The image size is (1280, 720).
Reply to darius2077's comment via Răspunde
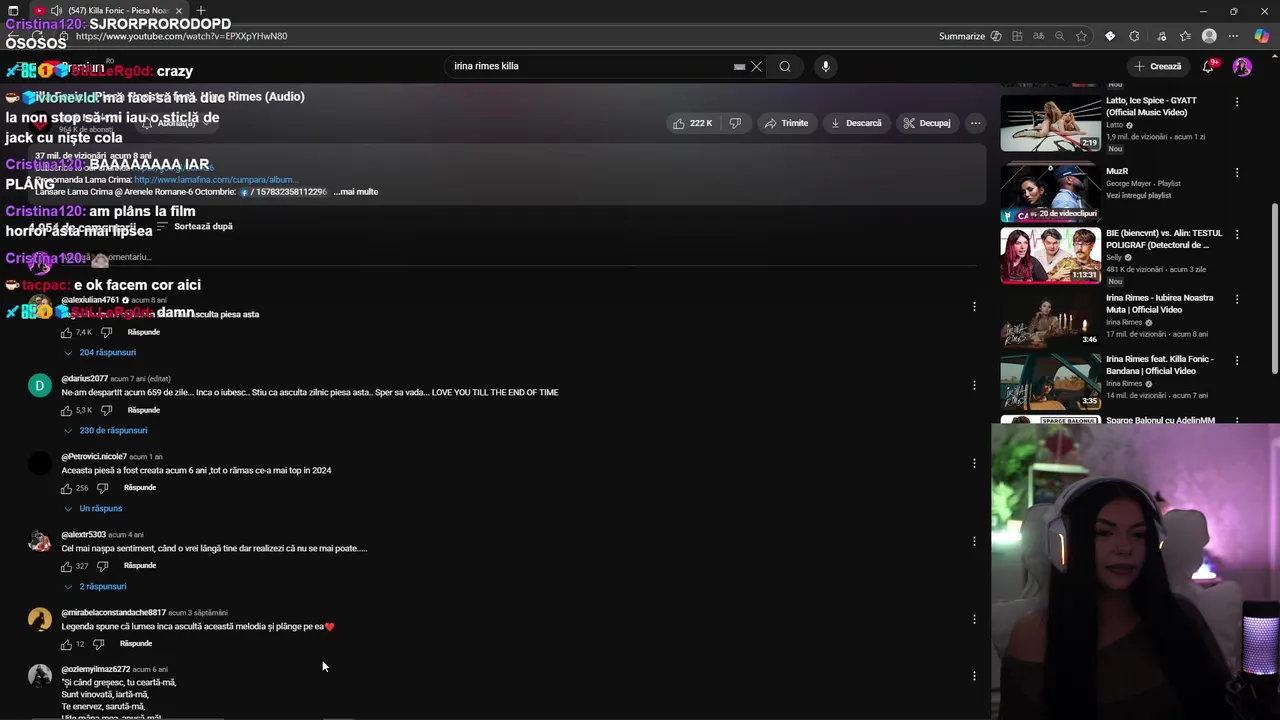pos(144,410)
